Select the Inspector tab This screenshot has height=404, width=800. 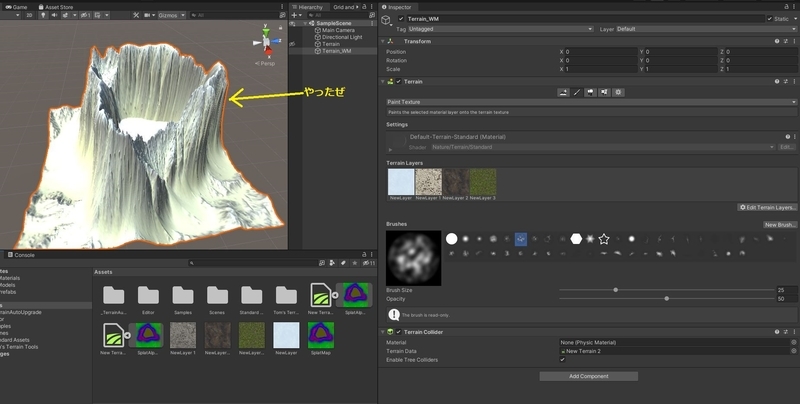[x=396, y=7]
